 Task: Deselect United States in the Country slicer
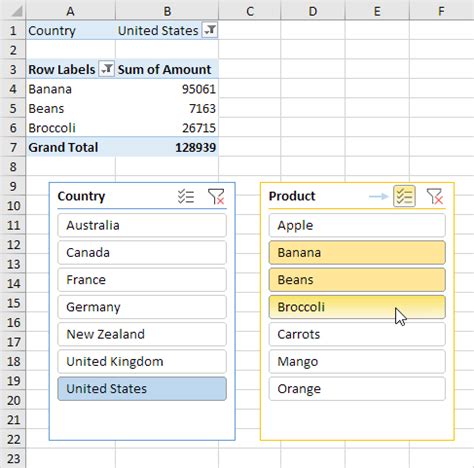[x=142, y=389]
